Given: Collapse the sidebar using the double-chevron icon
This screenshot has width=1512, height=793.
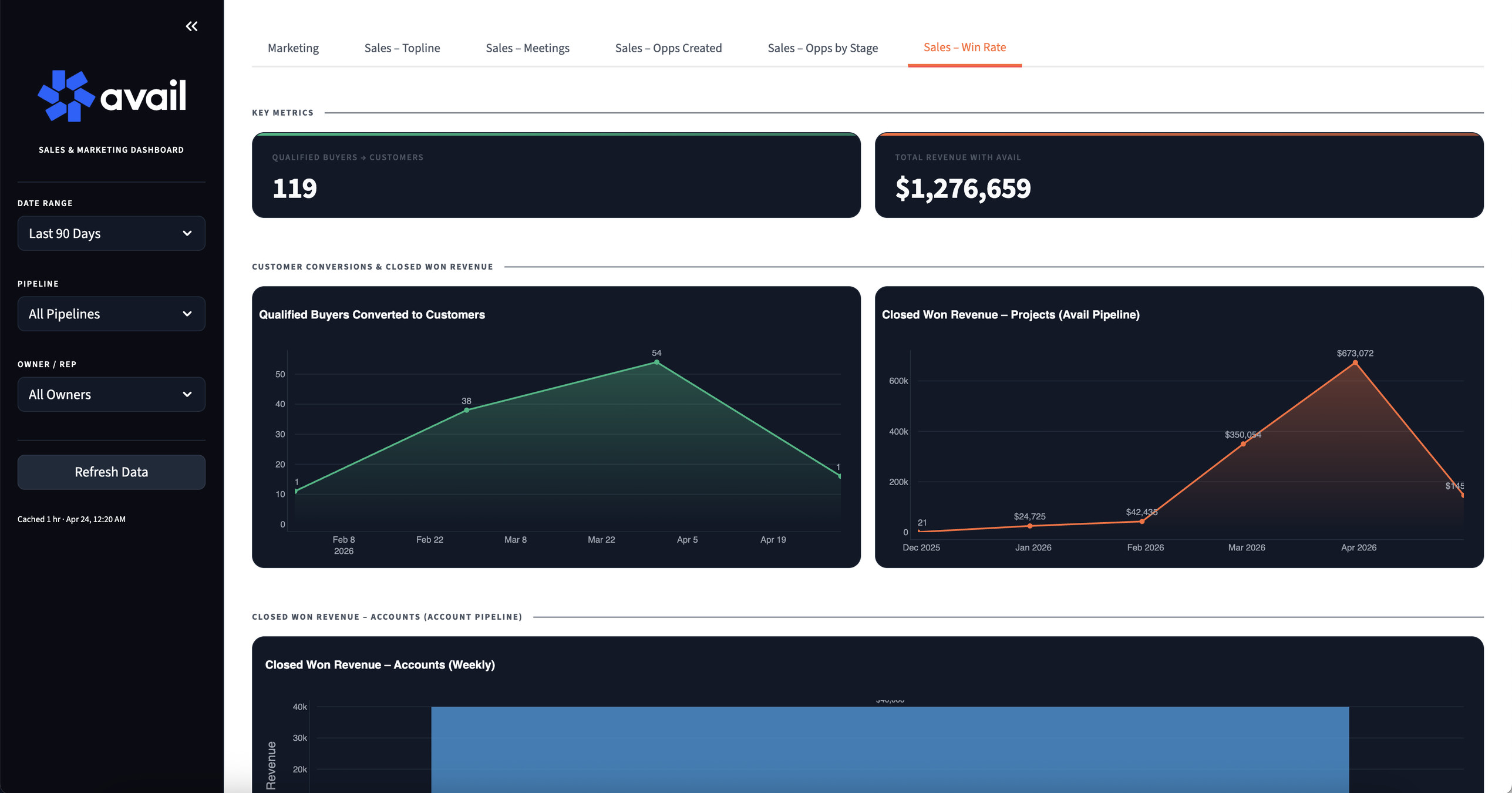Looking at the screenshot, I should coord(191,26).
